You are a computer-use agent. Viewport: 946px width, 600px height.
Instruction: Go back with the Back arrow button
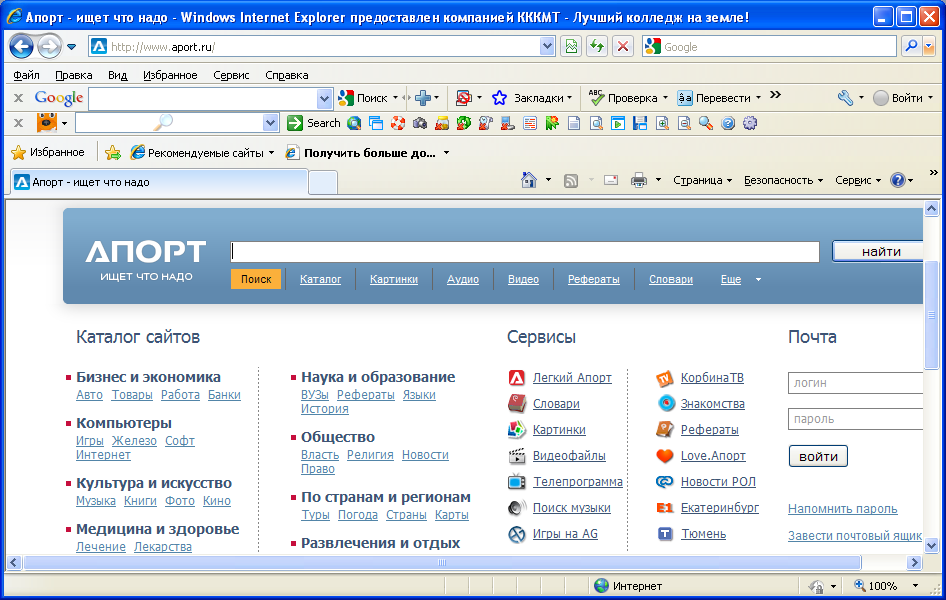21,46
